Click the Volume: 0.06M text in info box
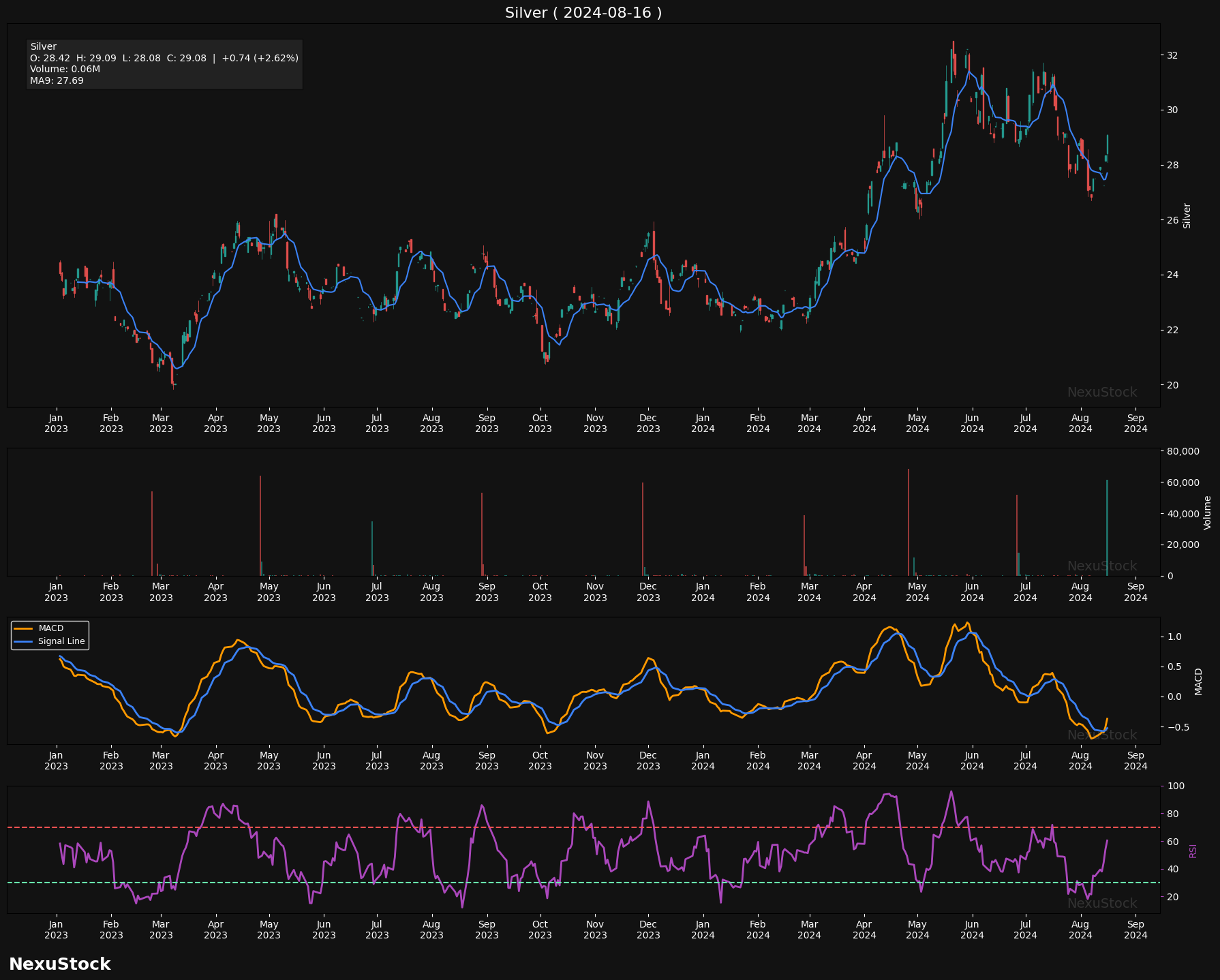 [65, 70]
